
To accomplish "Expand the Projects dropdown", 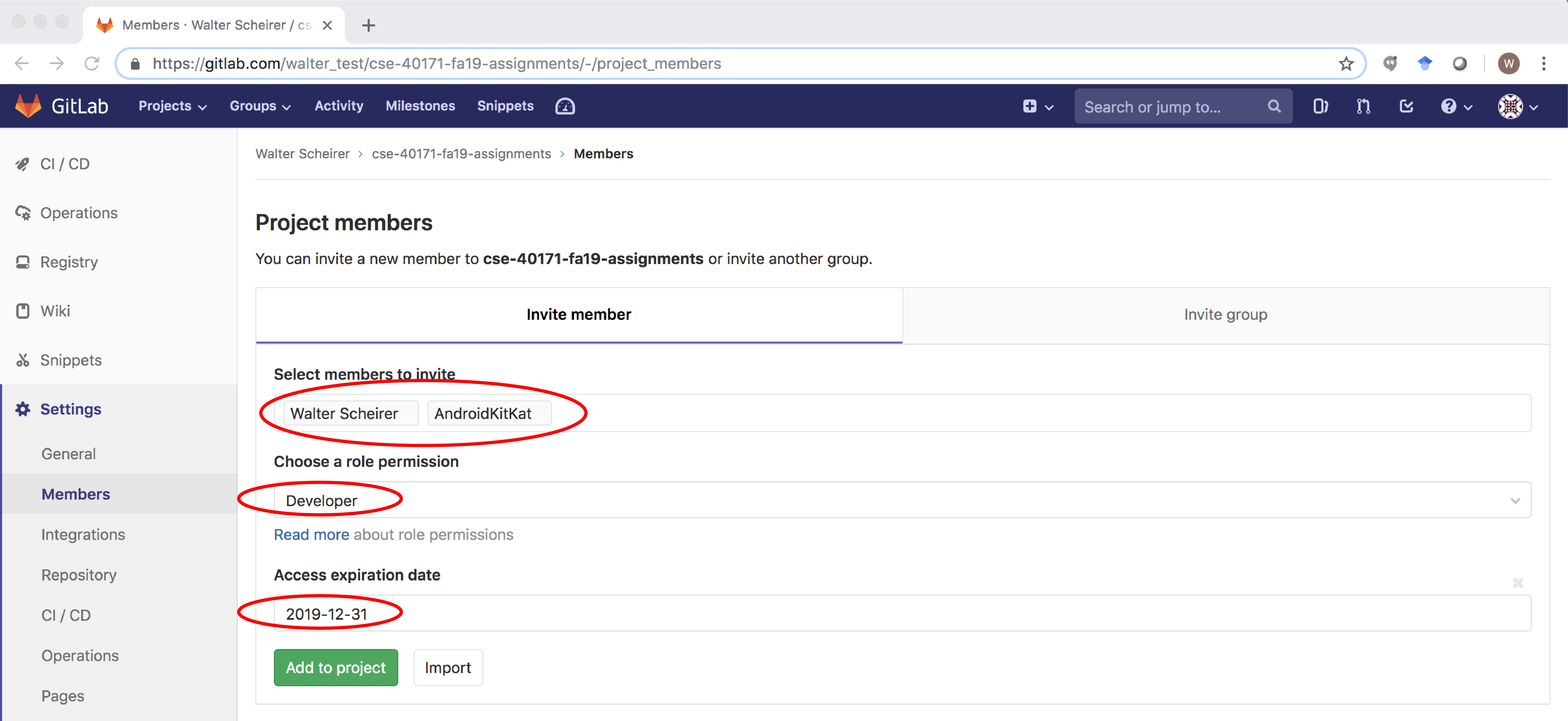I will [173, 106].
